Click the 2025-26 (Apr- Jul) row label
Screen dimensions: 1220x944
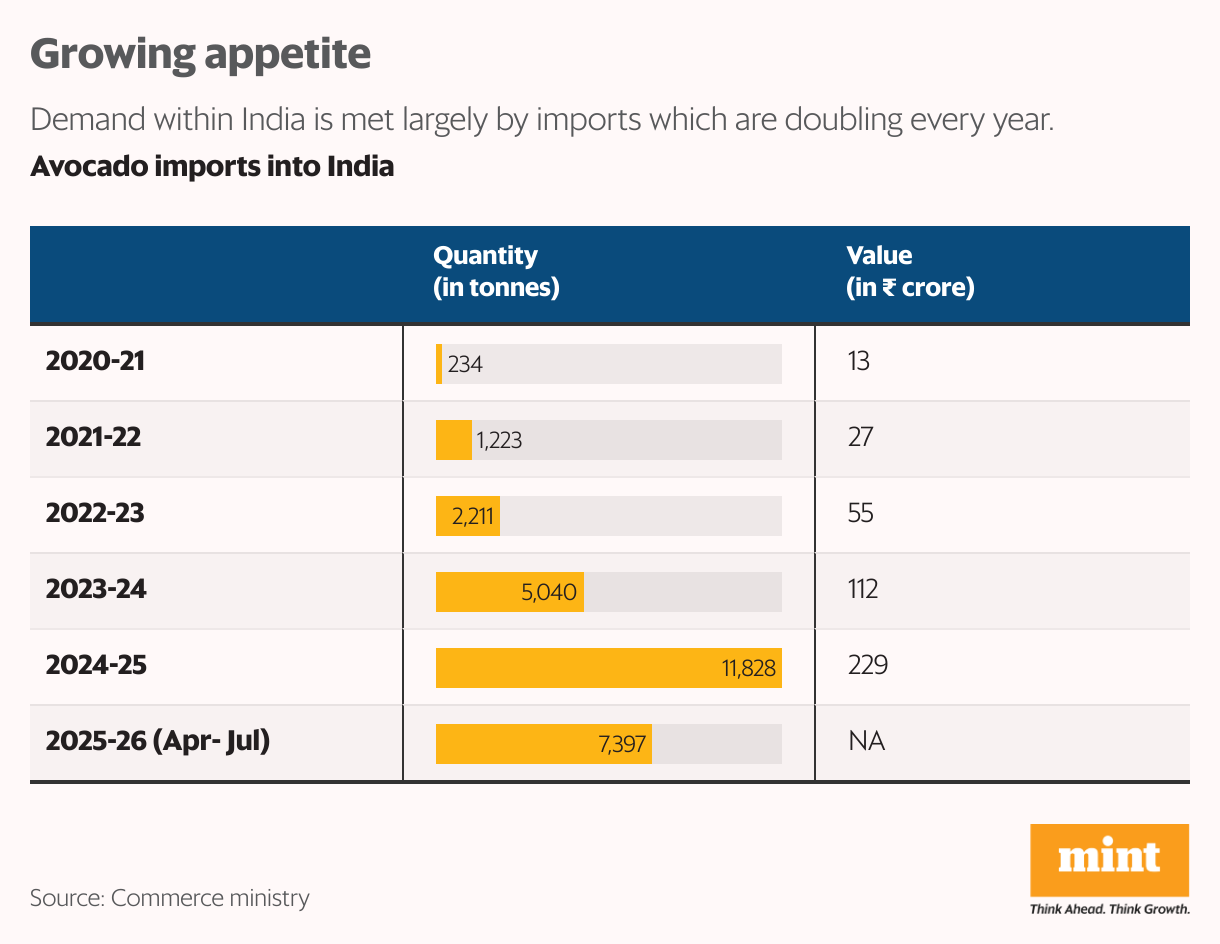point(158,742)
